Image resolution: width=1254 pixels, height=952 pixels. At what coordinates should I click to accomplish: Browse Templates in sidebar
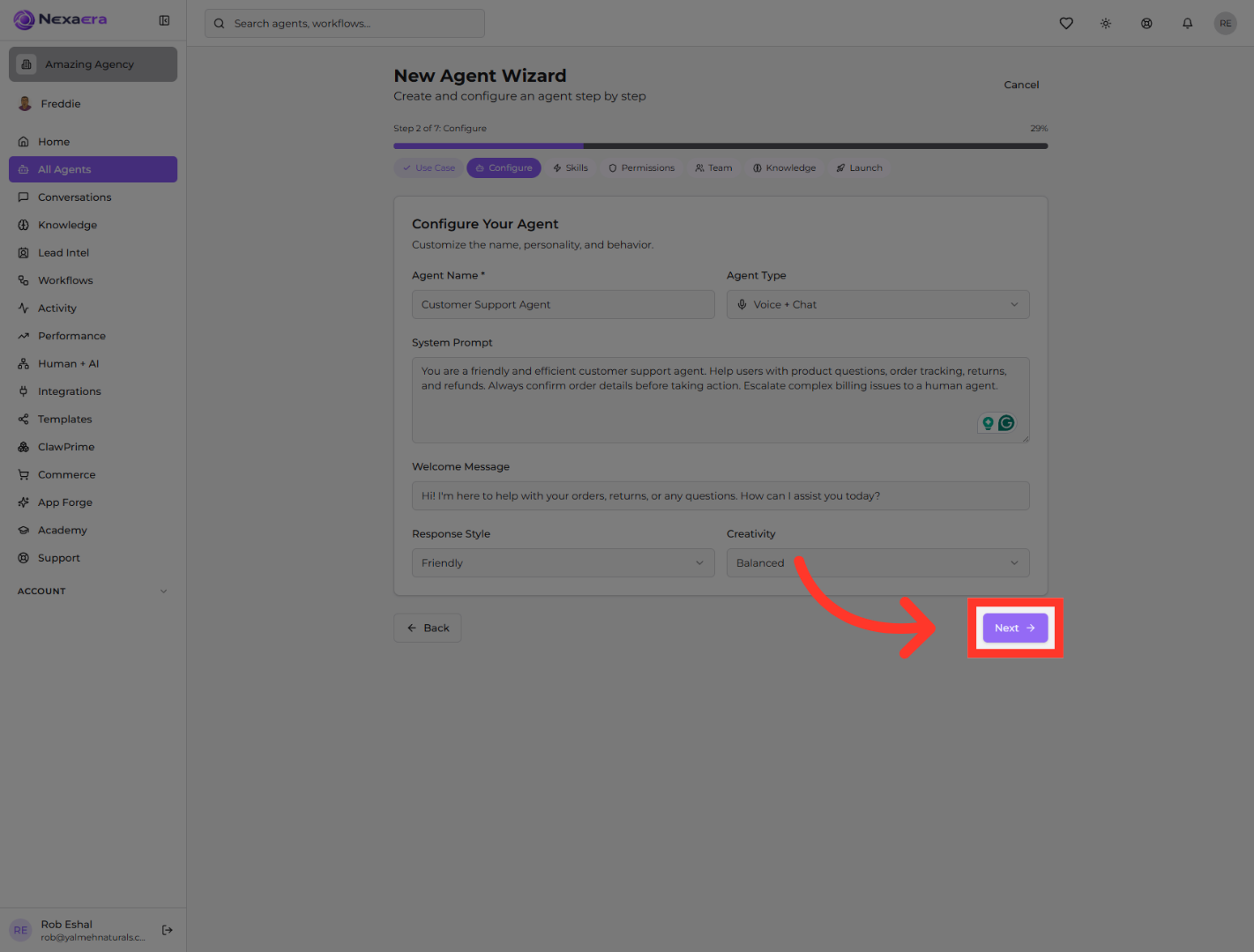(93, 420)
